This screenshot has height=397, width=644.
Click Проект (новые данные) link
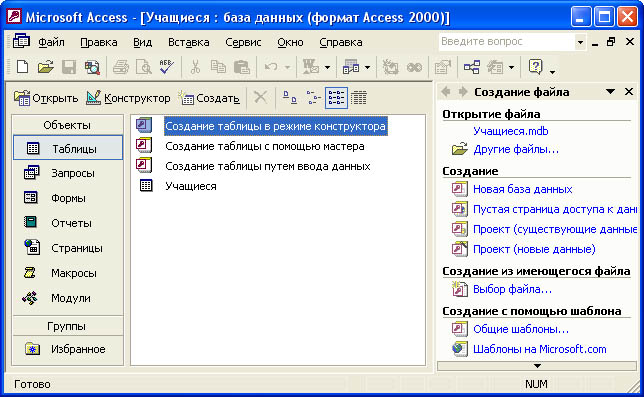coord(534,249)
